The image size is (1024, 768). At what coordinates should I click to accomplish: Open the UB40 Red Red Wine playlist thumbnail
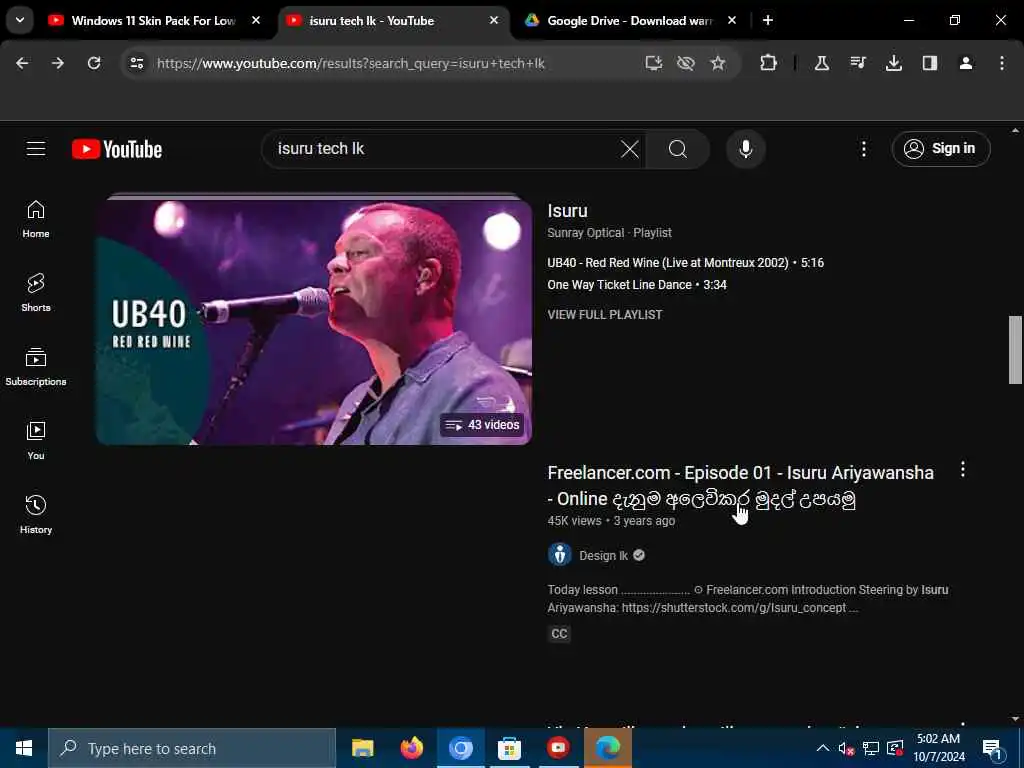click(314, 320)
